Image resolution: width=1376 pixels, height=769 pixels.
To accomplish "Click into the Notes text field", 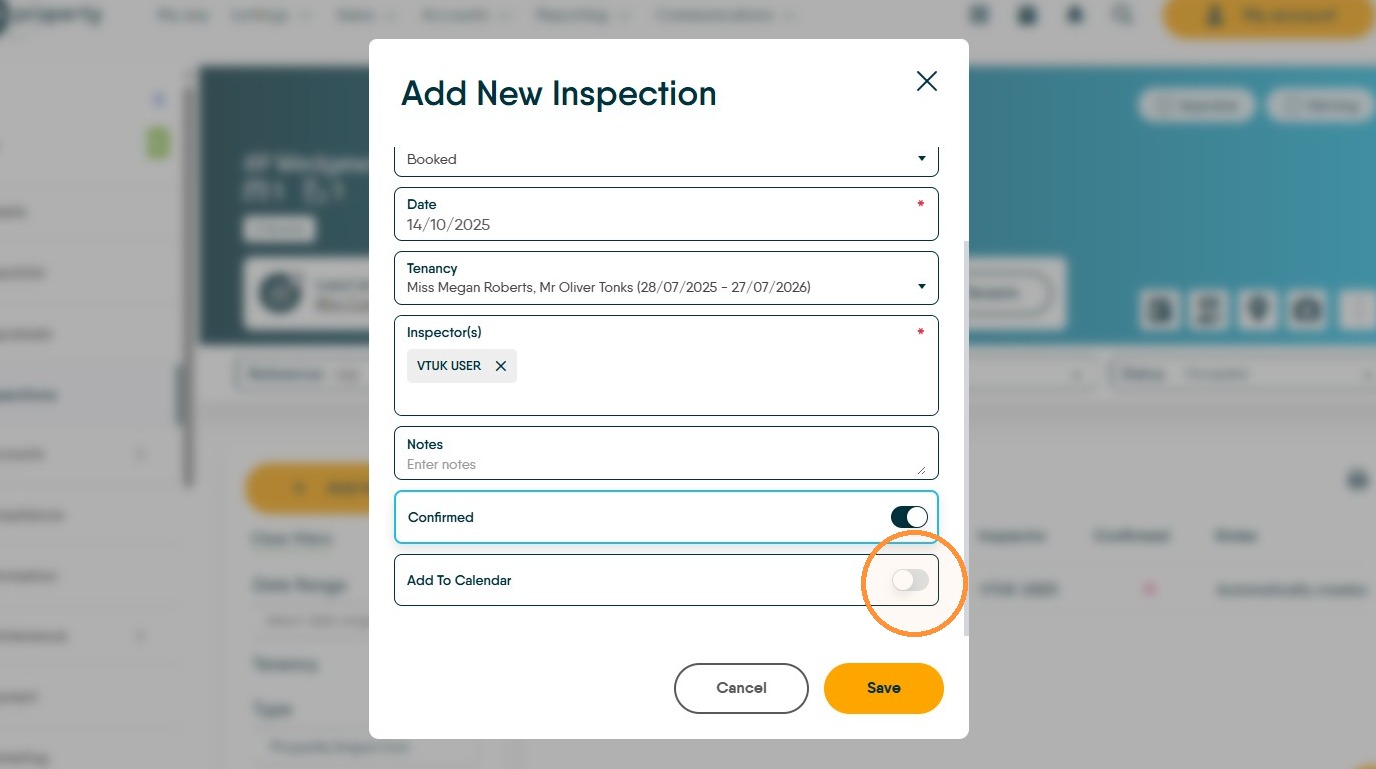I will pyautogui.click(x=666, y=453).
